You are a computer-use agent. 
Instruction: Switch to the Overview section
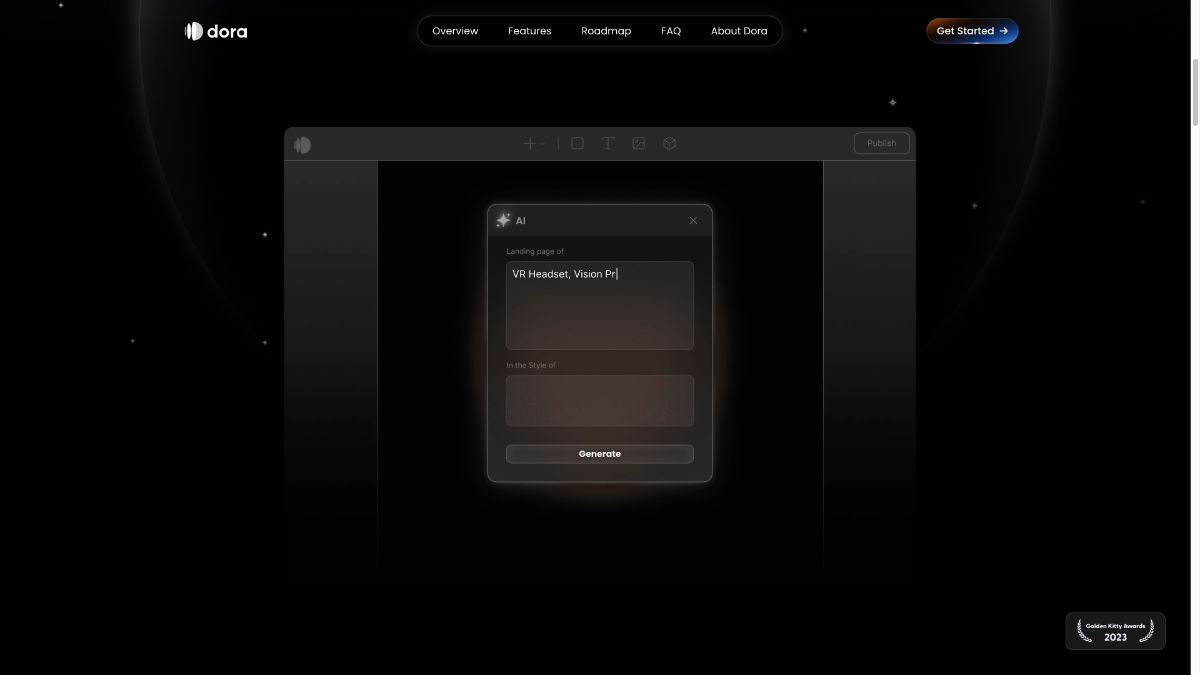click(455, 31)
